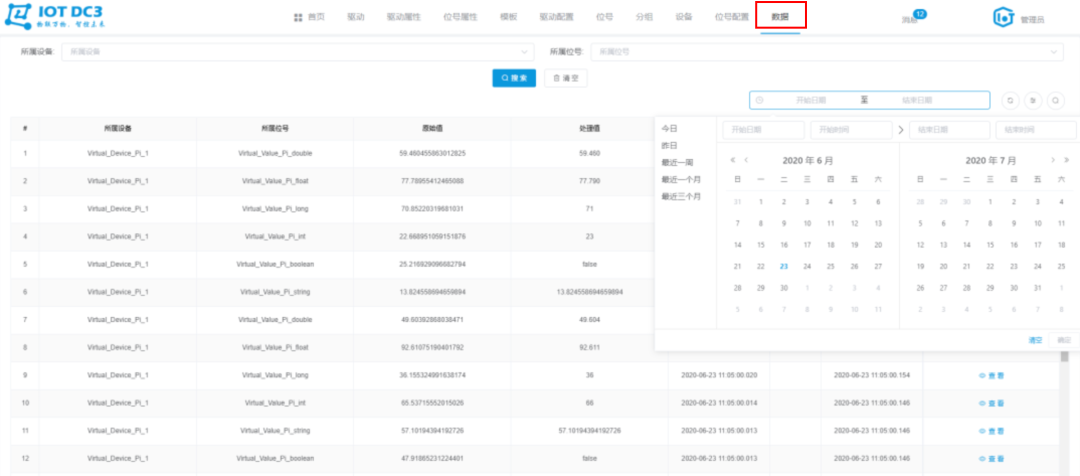The image size is (1080, 476).
Task: Select June 30 in left calendar
Action: [784, 288]
